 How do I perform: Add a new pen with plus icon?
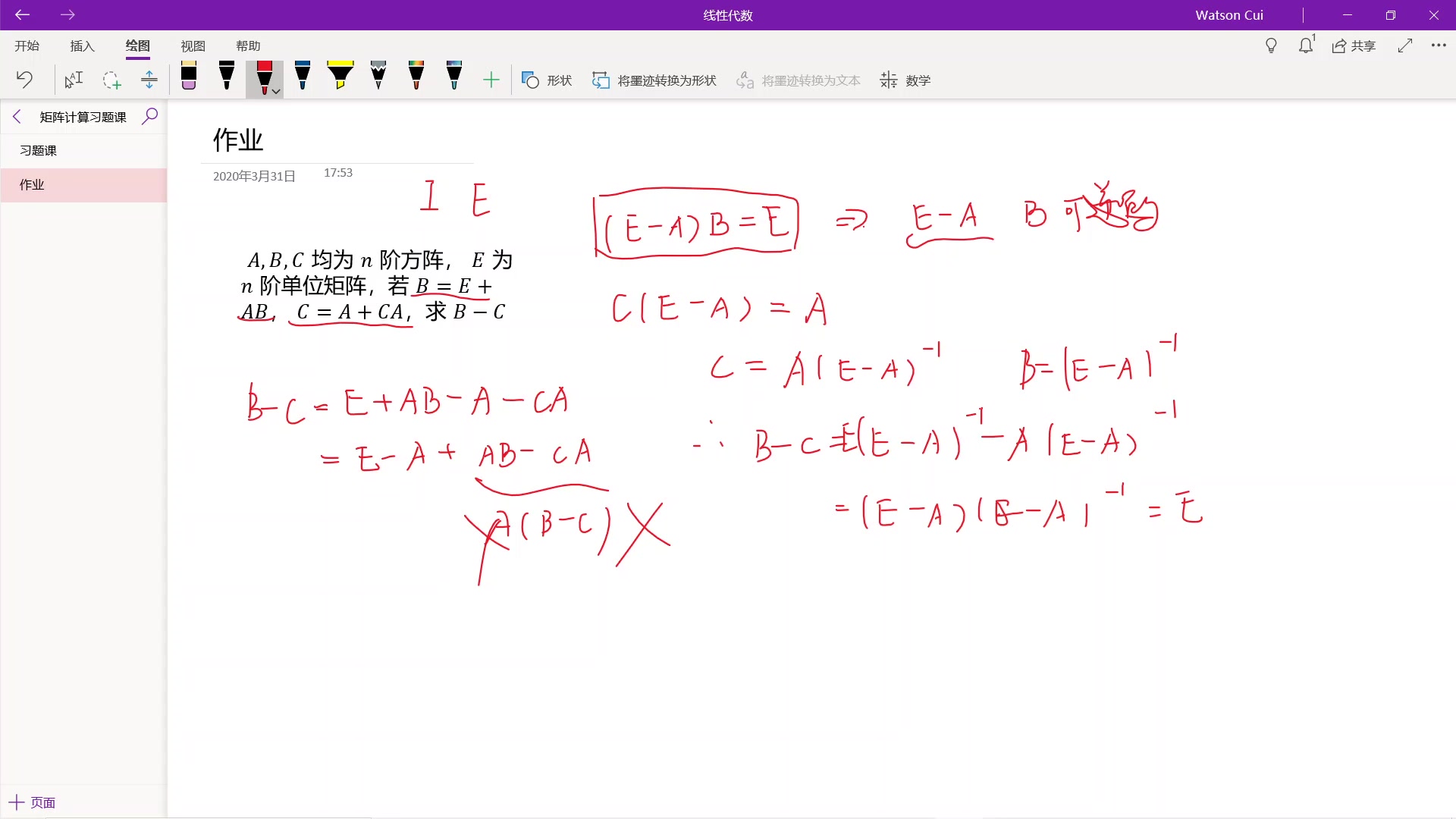[491, 80]
